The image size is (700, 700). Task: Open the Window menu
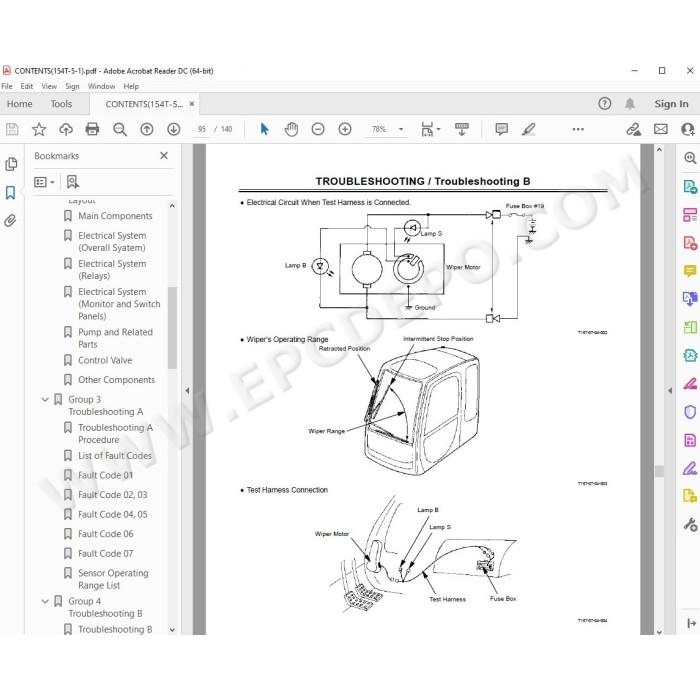click(x=101, y=87)
